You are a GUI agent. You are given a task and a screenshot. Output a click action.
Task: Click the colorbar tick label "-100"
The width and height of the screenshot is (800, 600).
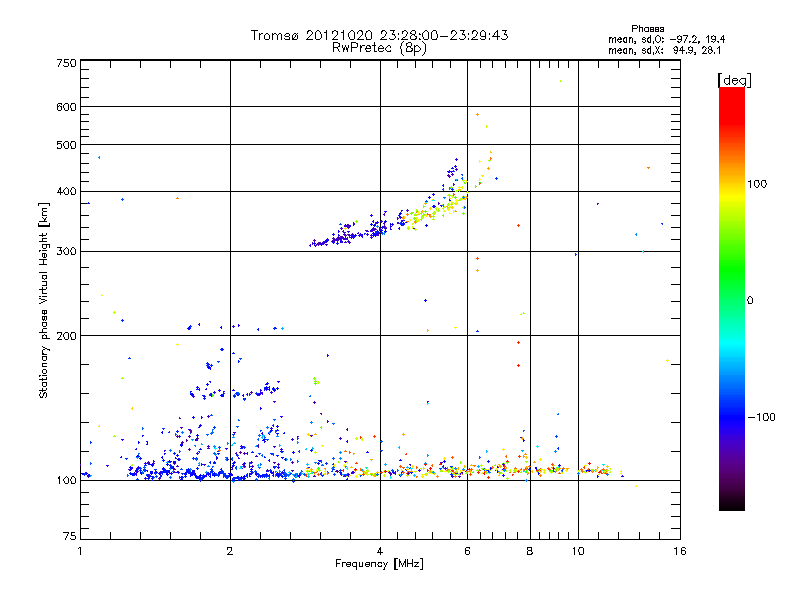click(761, 417)
